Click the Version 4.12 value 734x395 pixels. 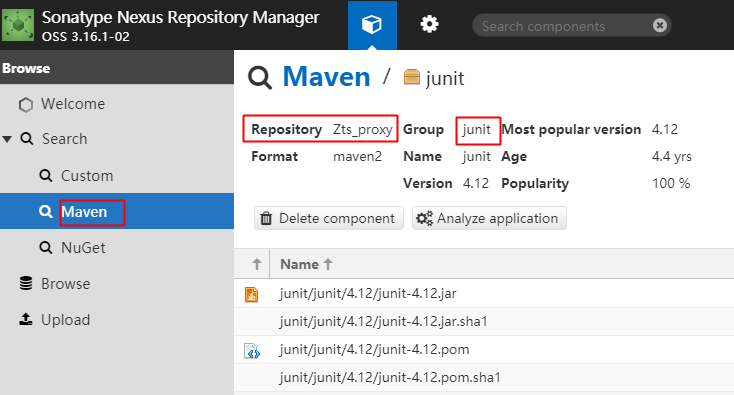coord(476,183)
